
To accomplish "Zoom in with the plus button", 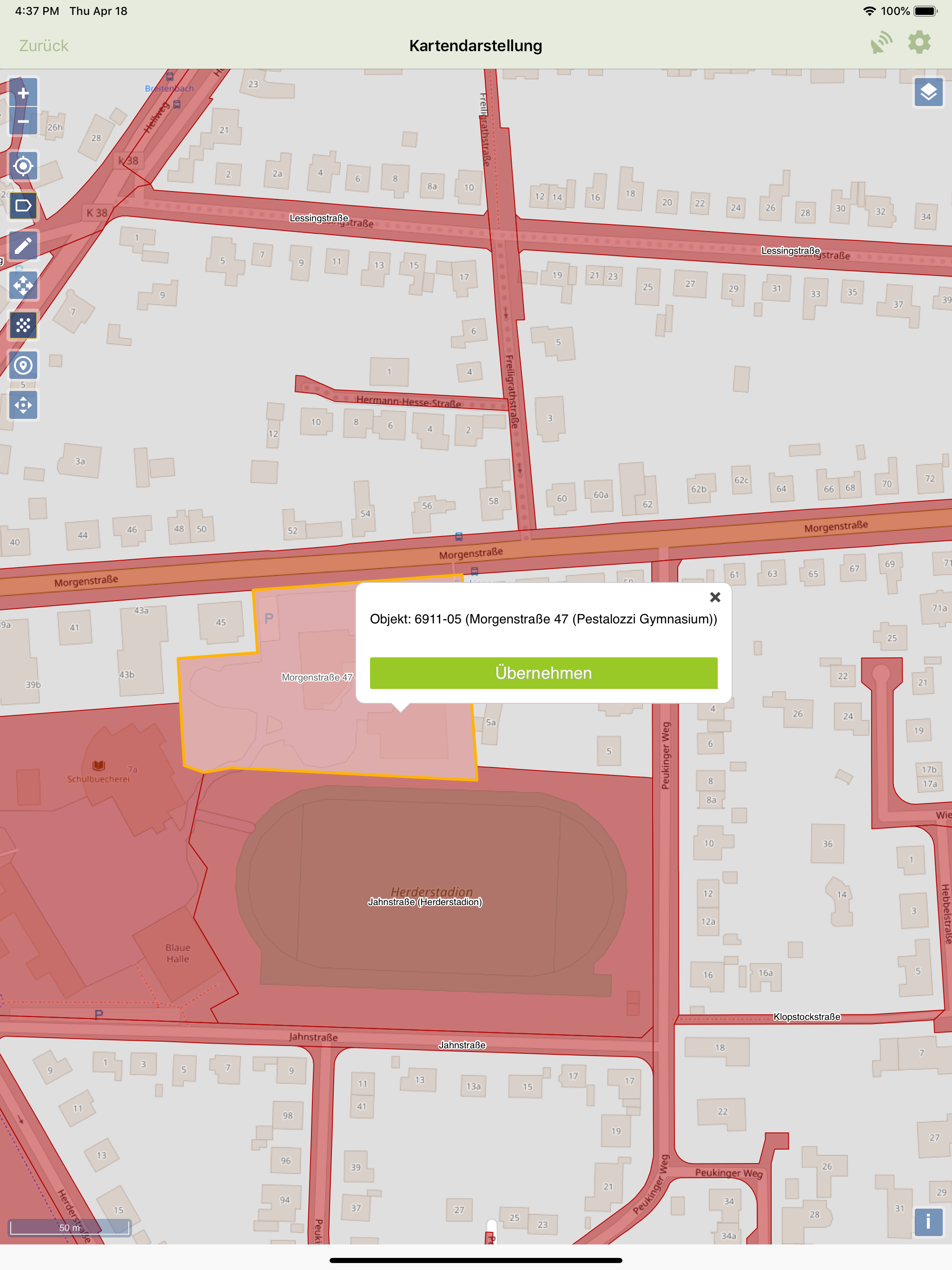I will pyautogui.click(x=23, y=93).
